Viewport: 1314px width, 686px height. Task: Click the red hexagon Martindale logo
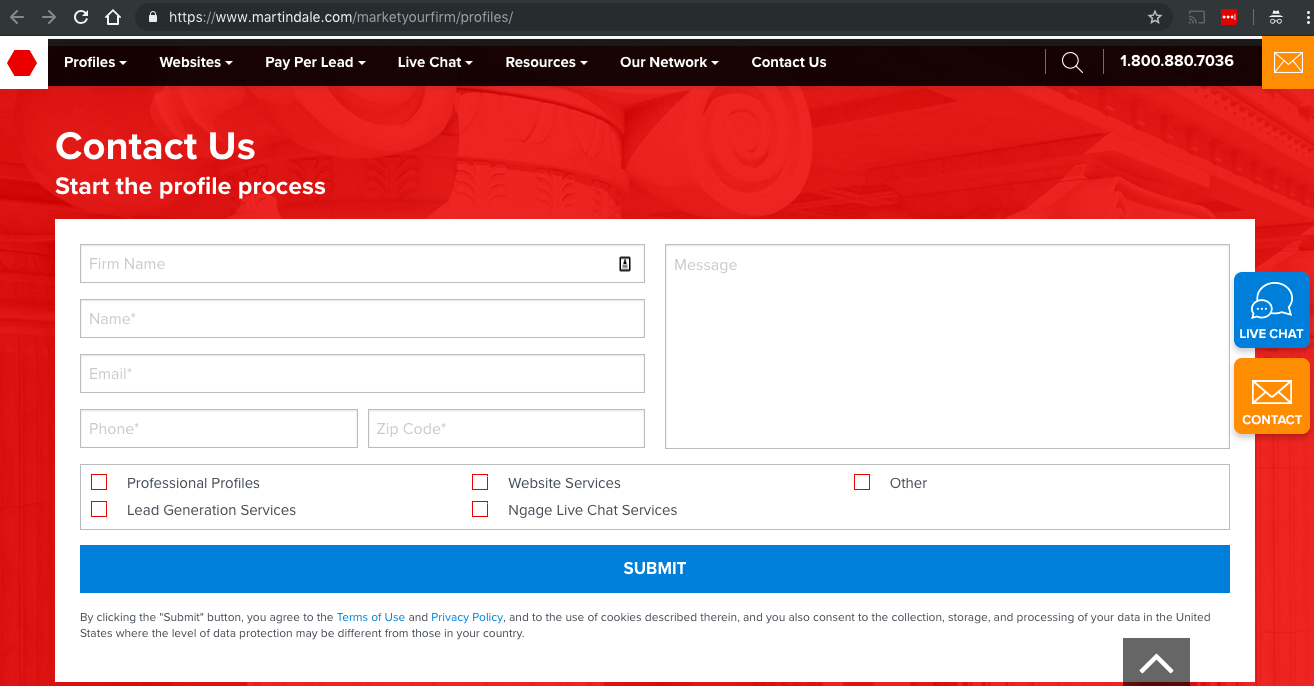pos(22,63)
